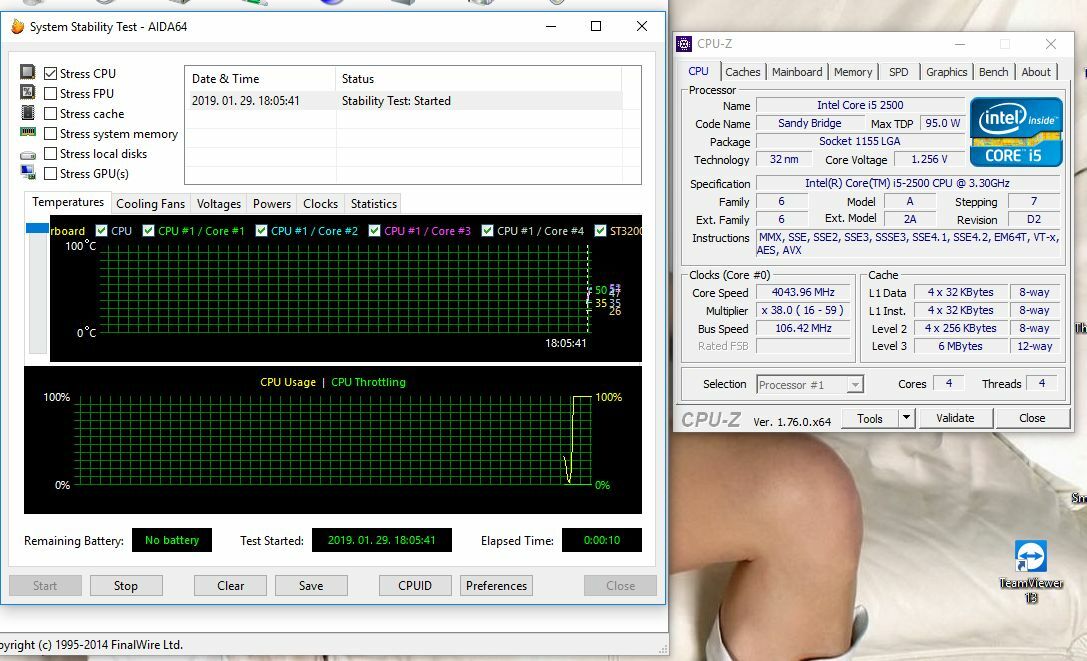Click the Max TDP value 95.0 W
Image resolution: width=1087 pixels, height=661 pixels.
click(942, 123)
